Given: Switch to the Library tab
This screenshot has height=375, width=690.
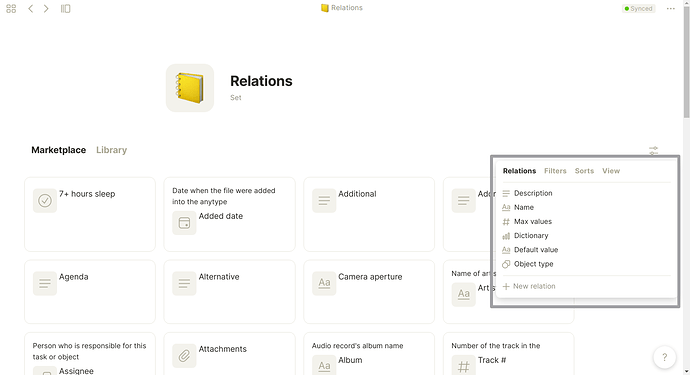Looking at the screenshot, I should [111, 150].
